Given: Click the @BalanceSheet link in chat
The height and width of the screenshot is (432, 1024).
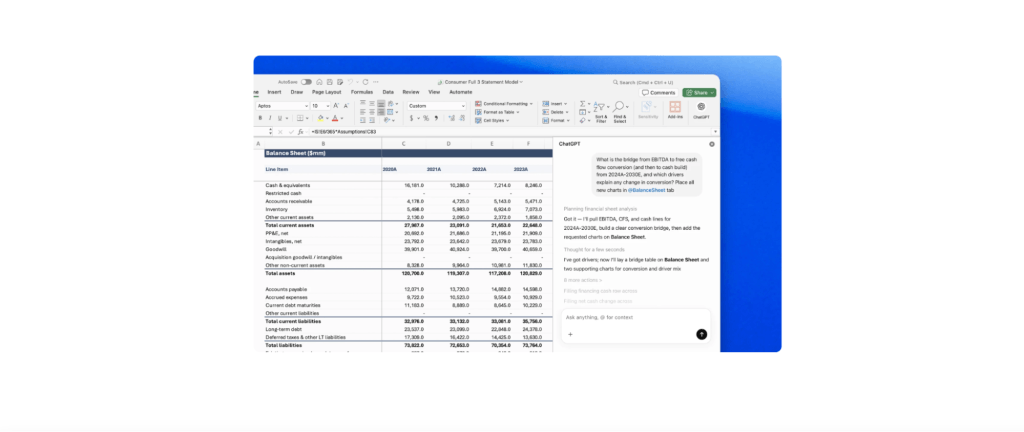Looking at the screenshot, I should (647, 190).
